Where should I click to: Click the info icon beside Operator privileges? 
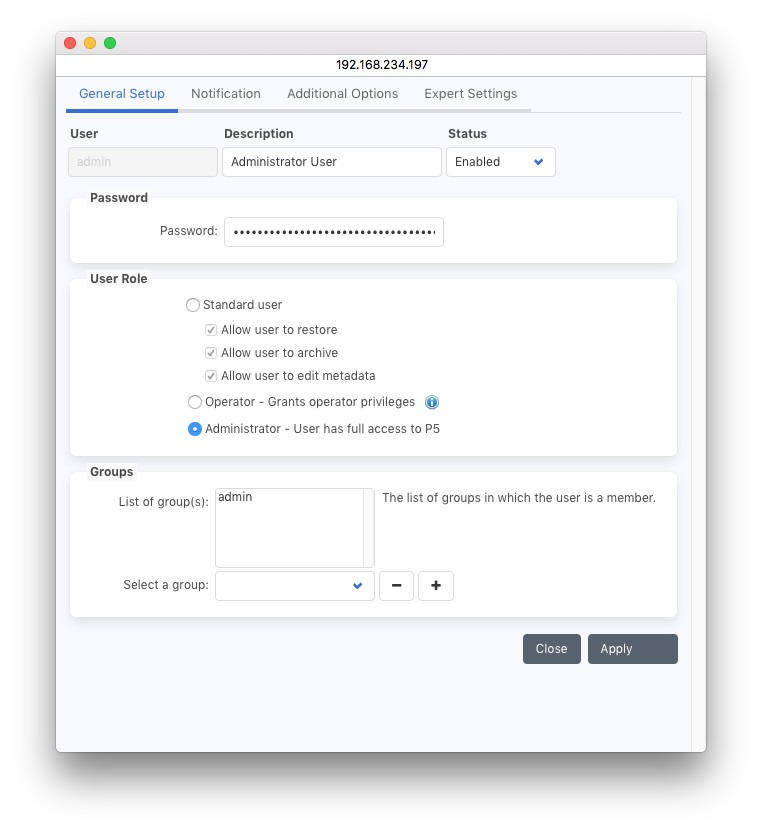[x=432, y=402]
